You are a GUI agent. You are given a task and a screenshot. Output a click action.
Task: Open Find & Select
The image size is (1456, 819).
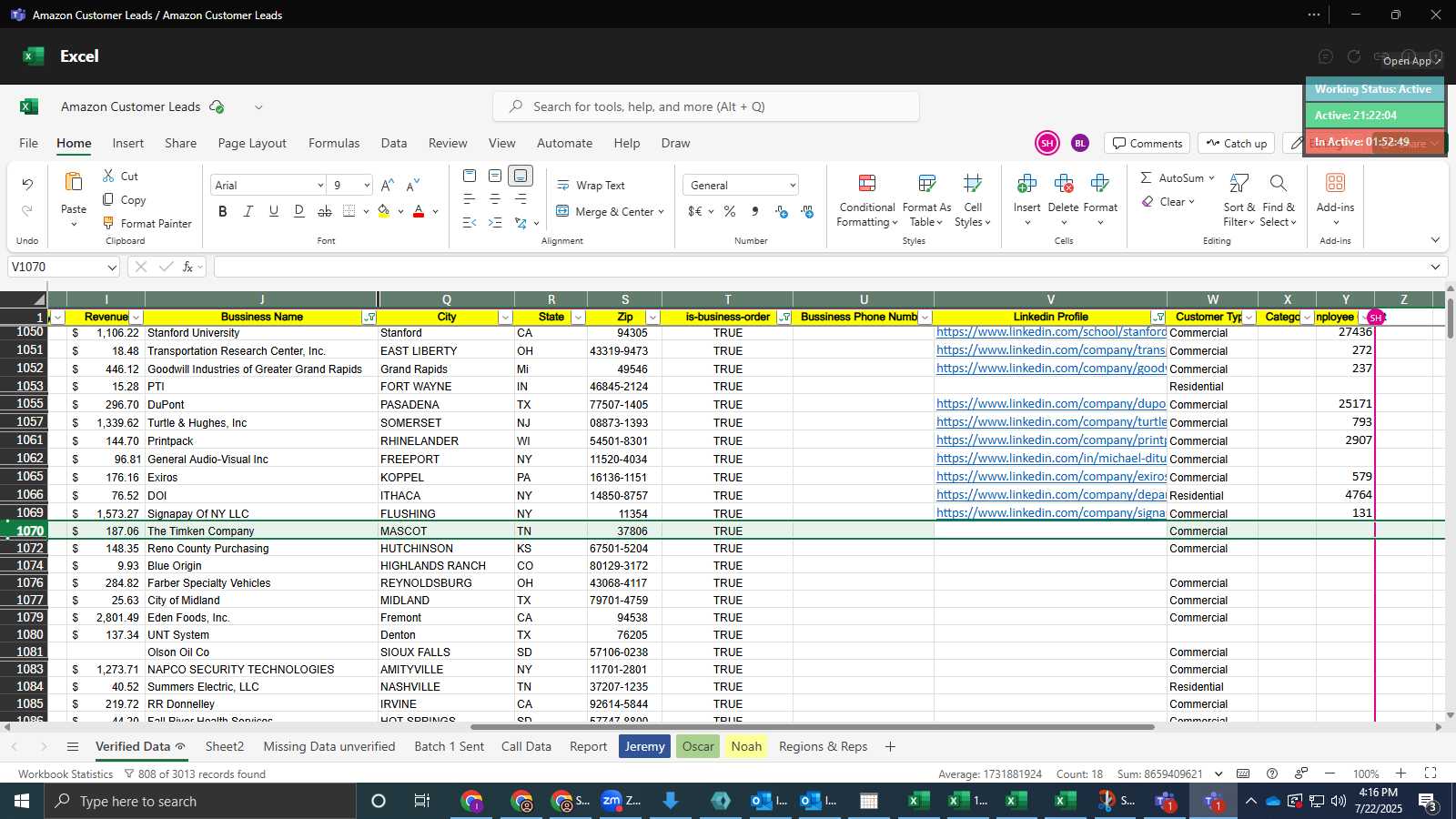point(1278,200)
